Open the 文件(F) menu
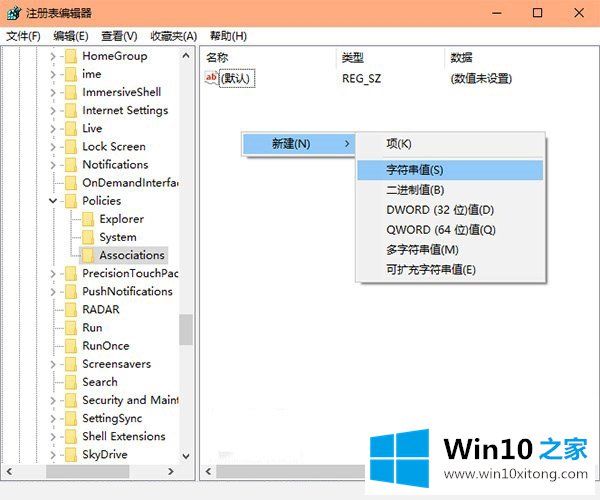Image resolution: width=600 pixels, height=500 pixels. (24, 36)
